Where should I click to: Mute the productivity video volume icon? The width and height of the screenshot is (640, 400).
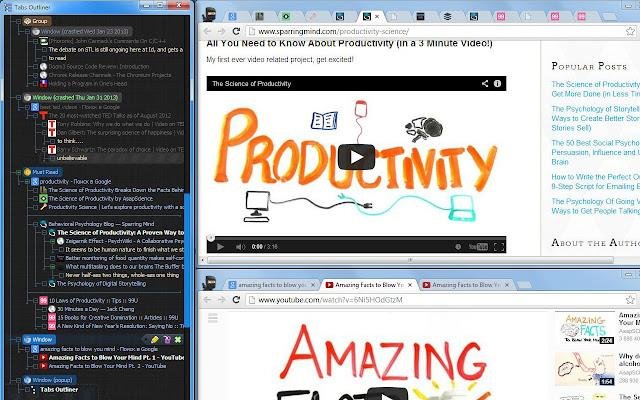click(240, 247)
